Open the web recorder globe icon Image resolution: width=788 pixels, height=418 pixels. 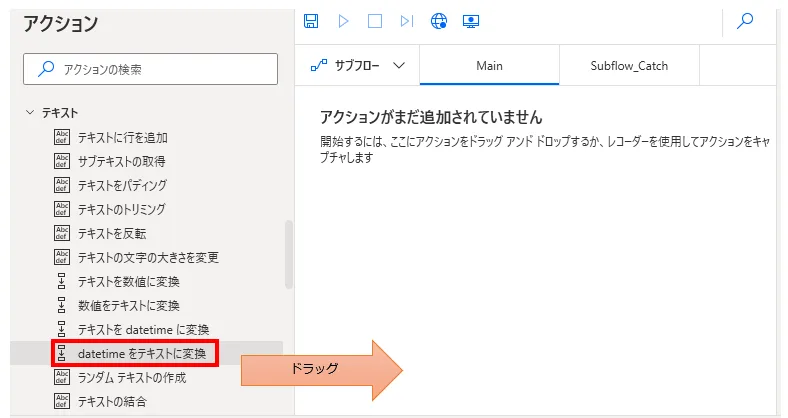[x=438, y=21]
